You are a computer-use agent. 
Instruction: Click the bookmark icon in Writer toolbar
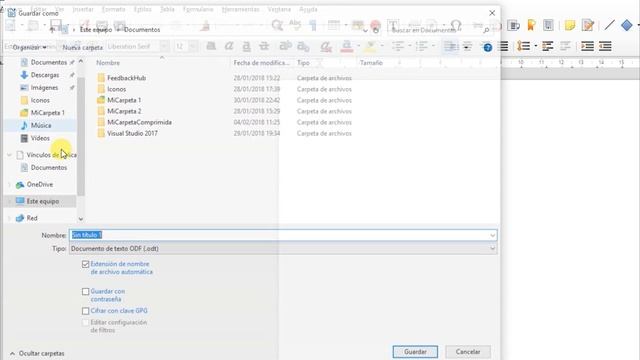click(531, 25)
